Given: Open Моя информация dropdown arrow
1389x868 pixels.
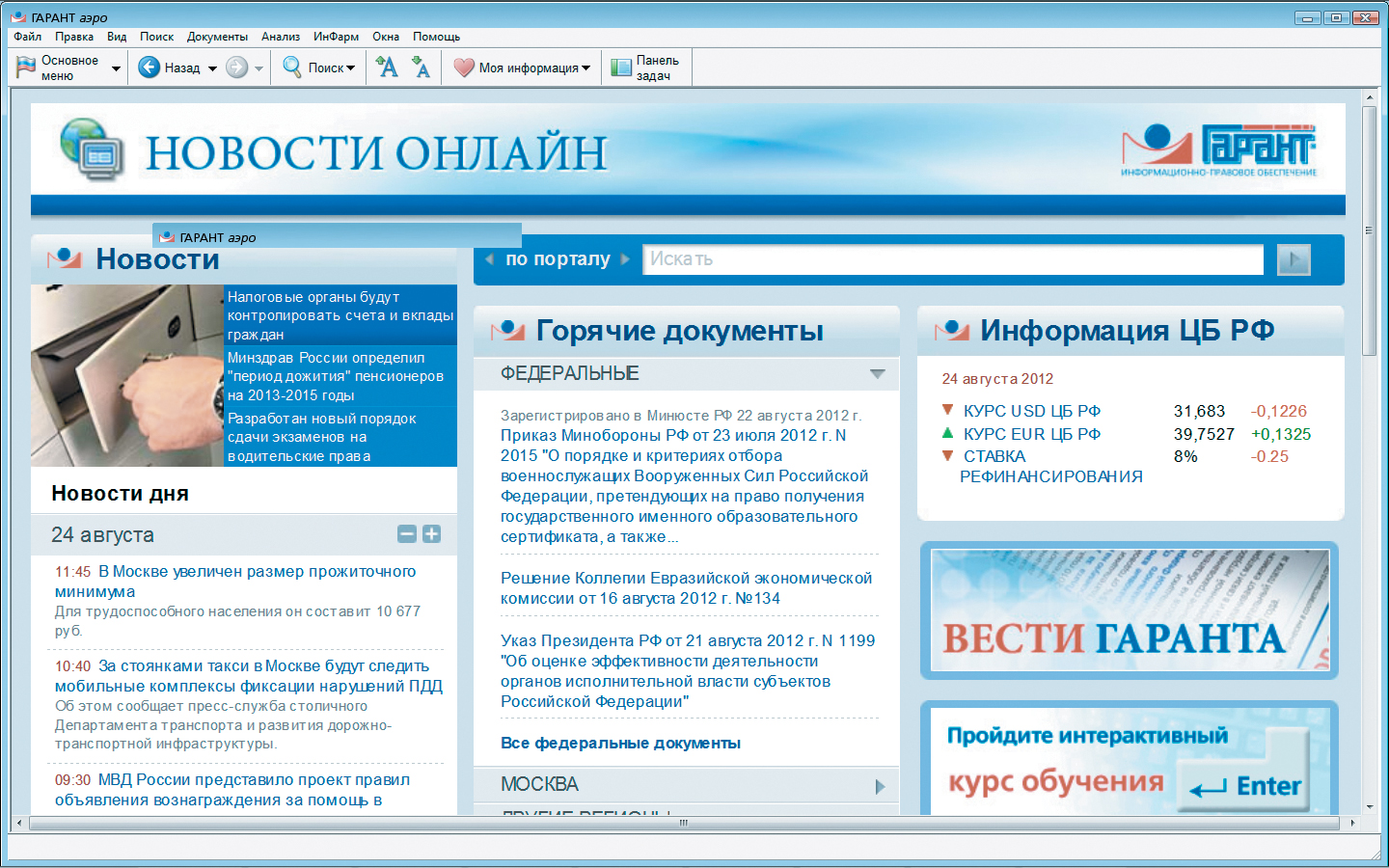Looking at the screenshot, I should point(586,68).
